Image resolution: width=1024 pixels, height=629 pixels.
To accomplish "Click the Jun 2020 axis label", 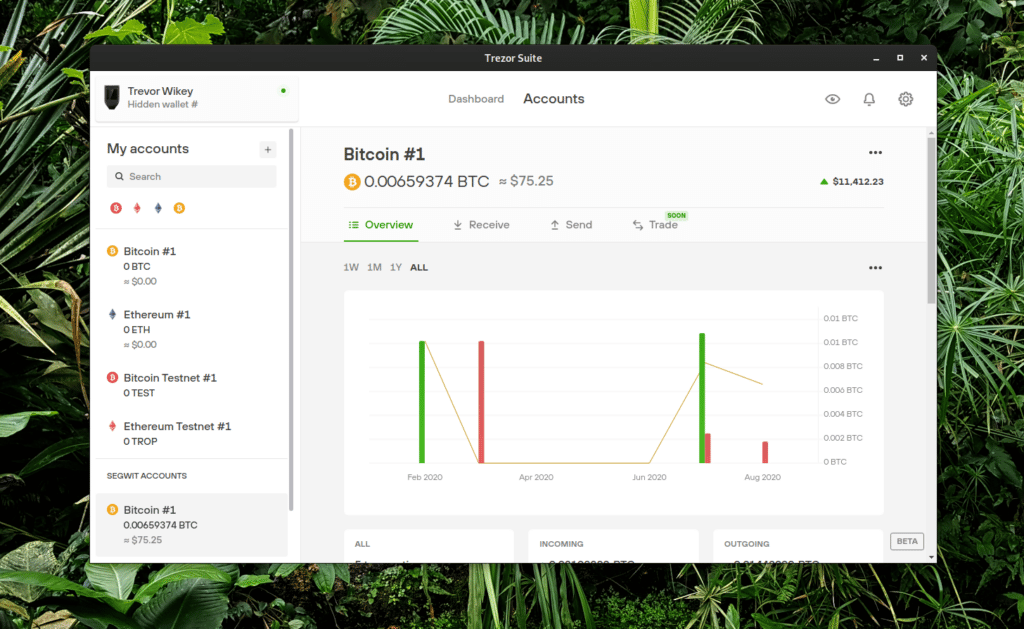I will [649, 477].
